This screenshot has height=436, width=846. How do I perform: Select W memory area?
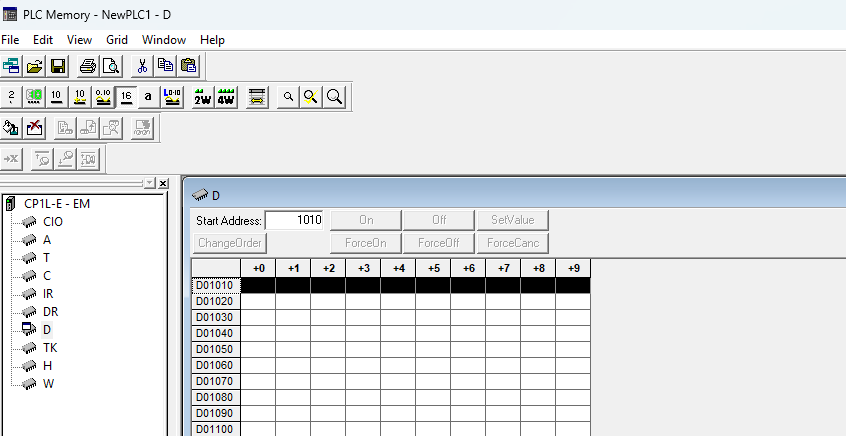tap(49, 384)
